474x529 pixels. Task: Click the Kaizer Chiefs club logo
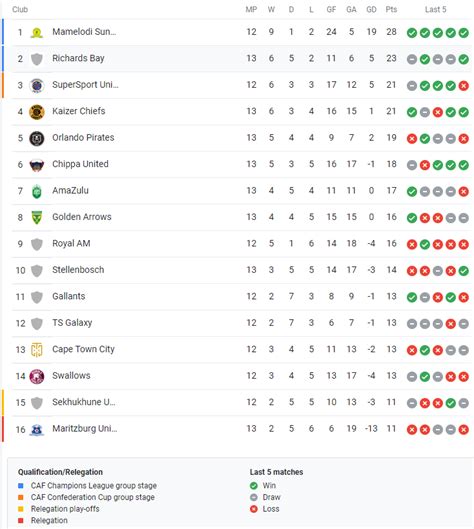click(37, 112)
